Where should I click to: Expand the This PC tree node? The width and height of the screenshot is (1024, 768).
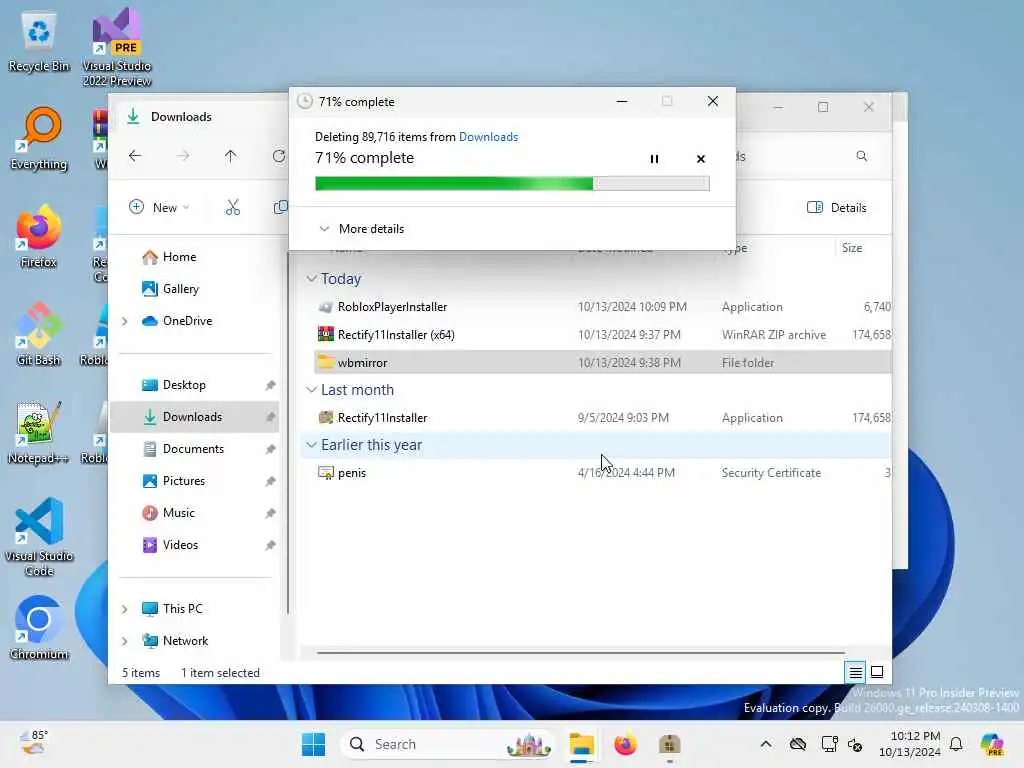[125, 609]
